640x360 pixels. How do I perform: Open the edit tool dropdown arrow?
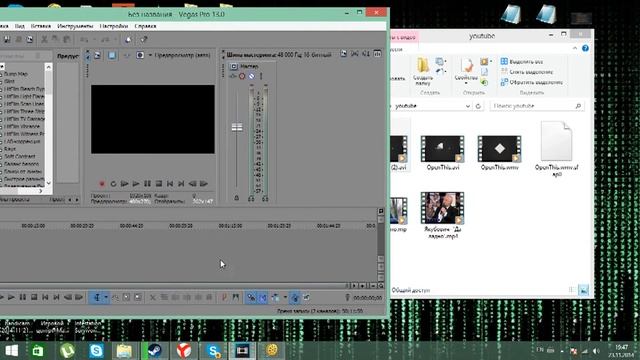tap(106, 298)
